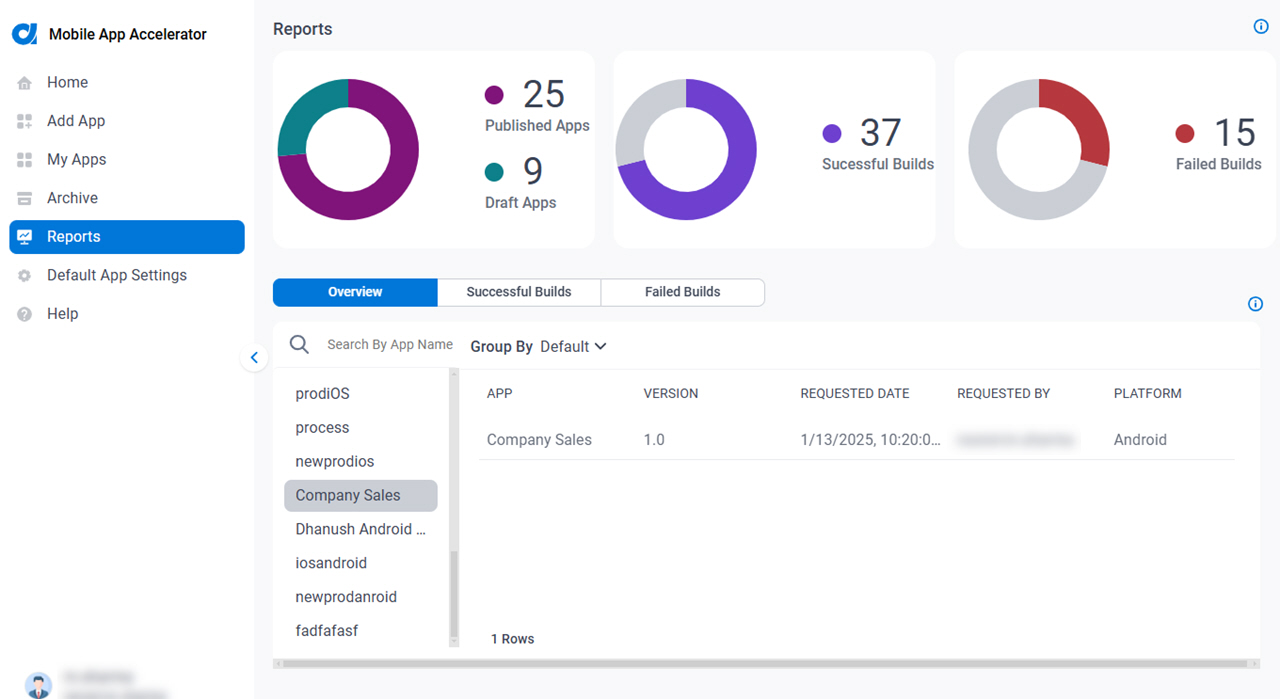Open the Archive section
The width and height of the screenshot is (1280, 699).
(127, 198)
